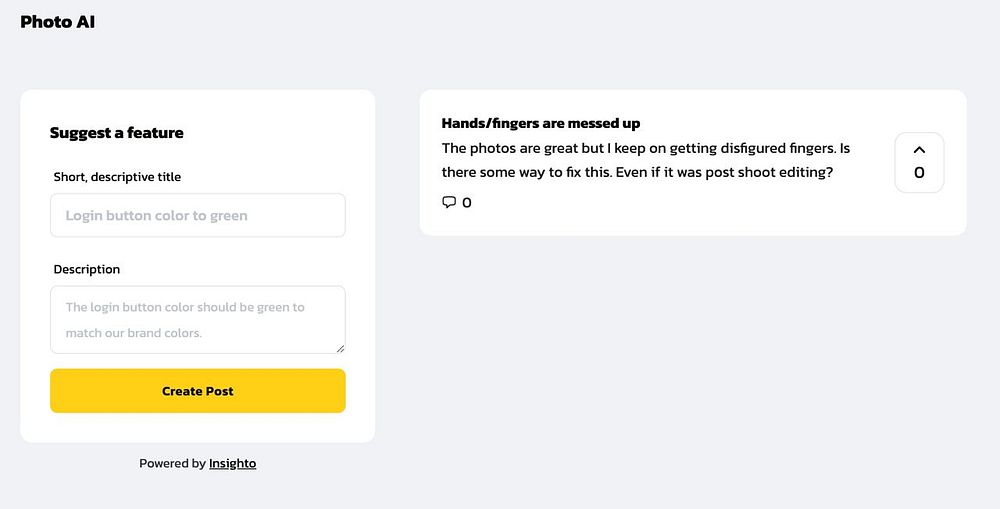Focus the short descriptive title input
The height and width of the screenshot is (509, 1000).
point(198,215)
